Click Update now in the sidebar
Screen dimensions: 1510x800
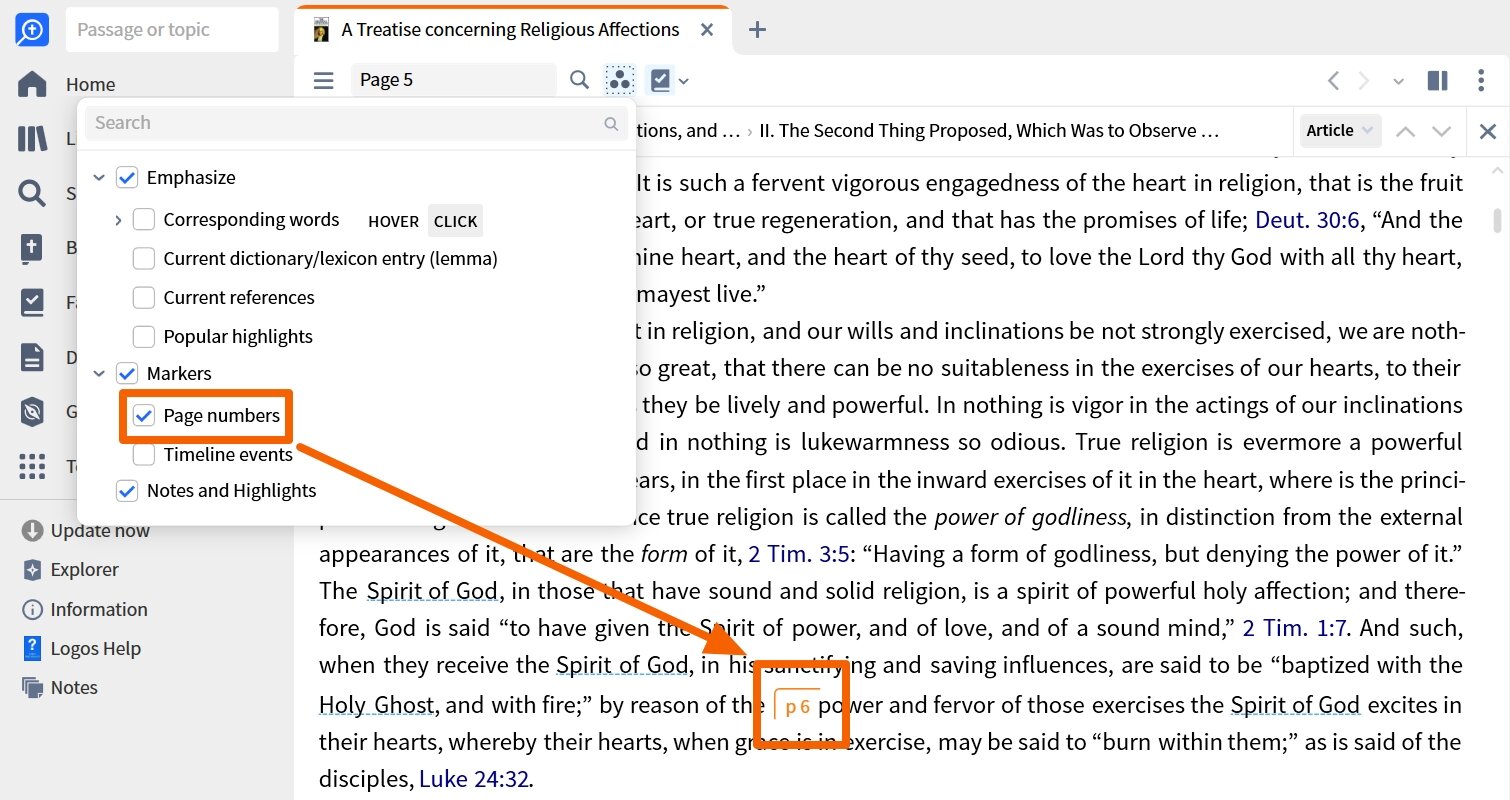coord(90,530)
